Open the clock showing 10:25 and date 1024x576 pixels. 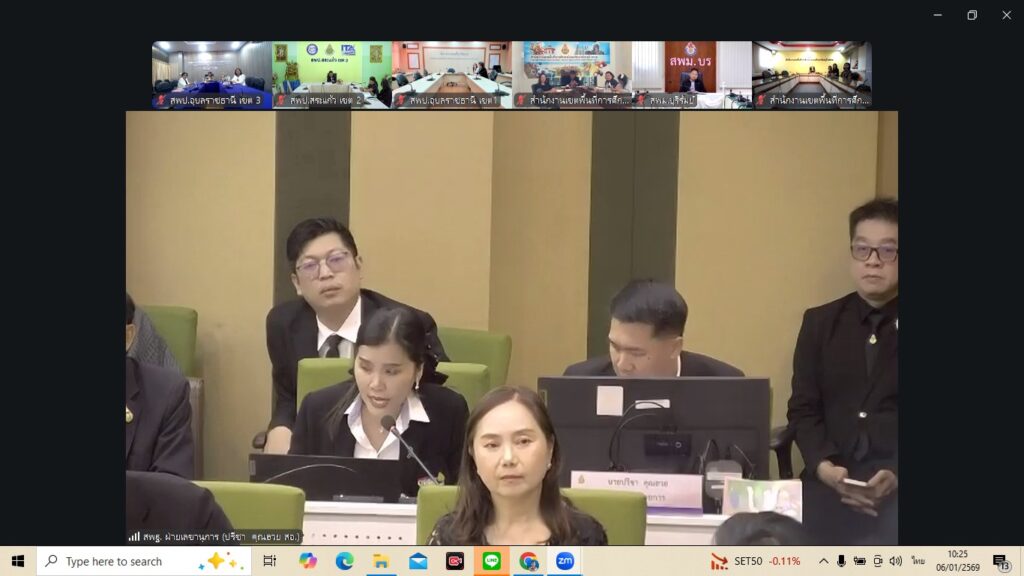pos(956,561)
